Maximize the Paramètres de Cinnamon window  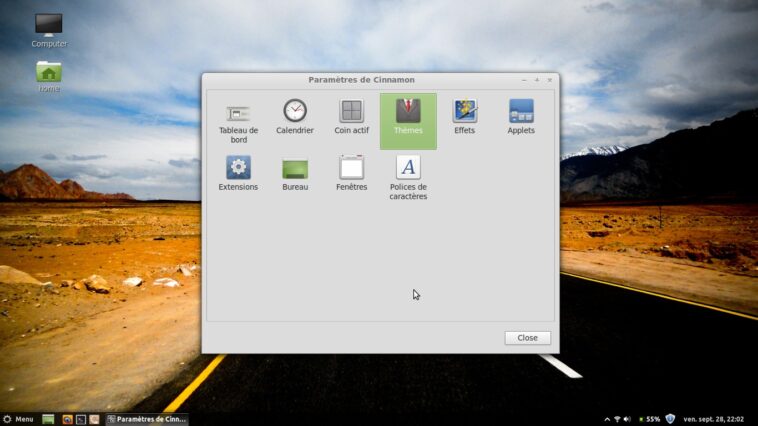(537, 80)
